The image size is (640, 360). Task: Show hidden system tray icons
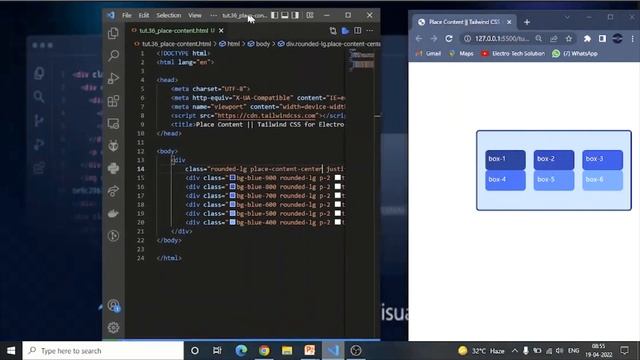click(x=515, y=351)
